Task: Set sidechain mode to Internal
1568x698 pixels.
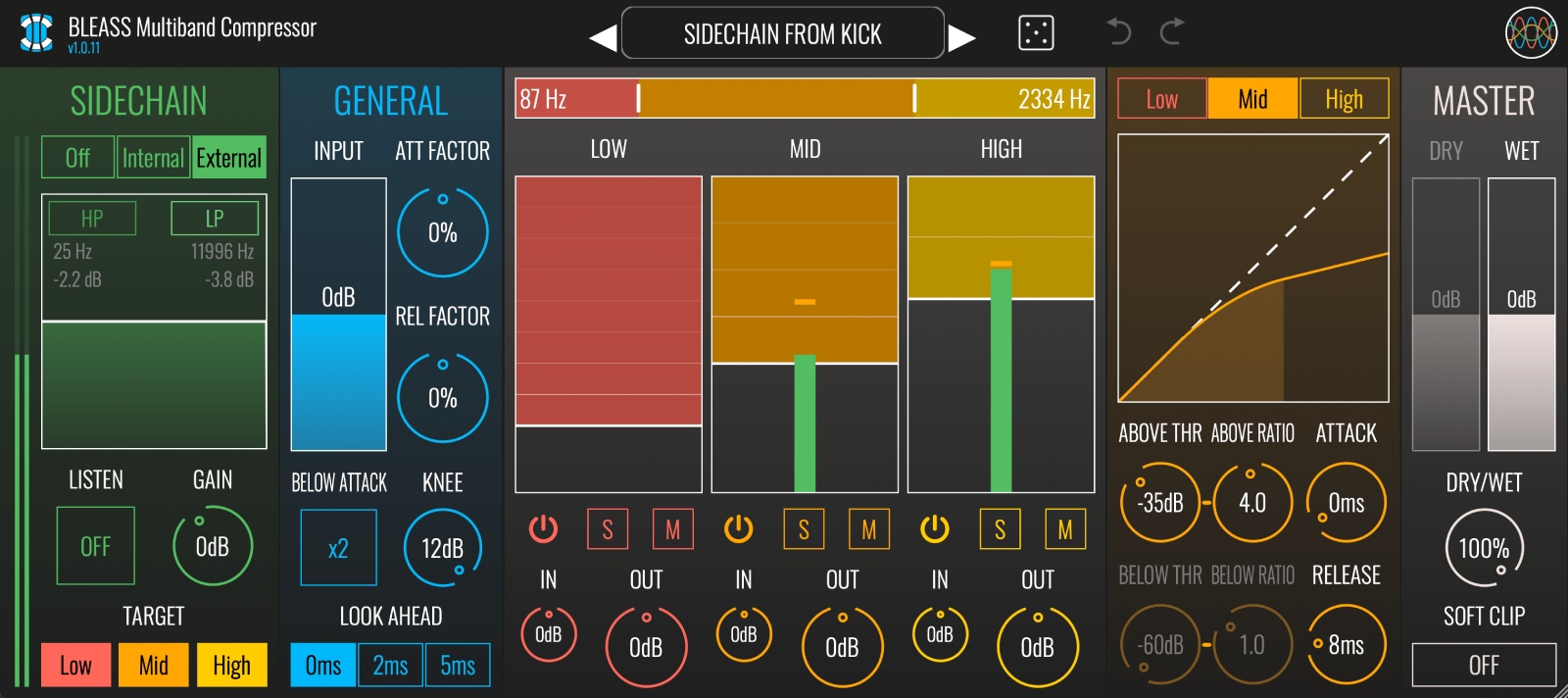Action: click(153, 158)
